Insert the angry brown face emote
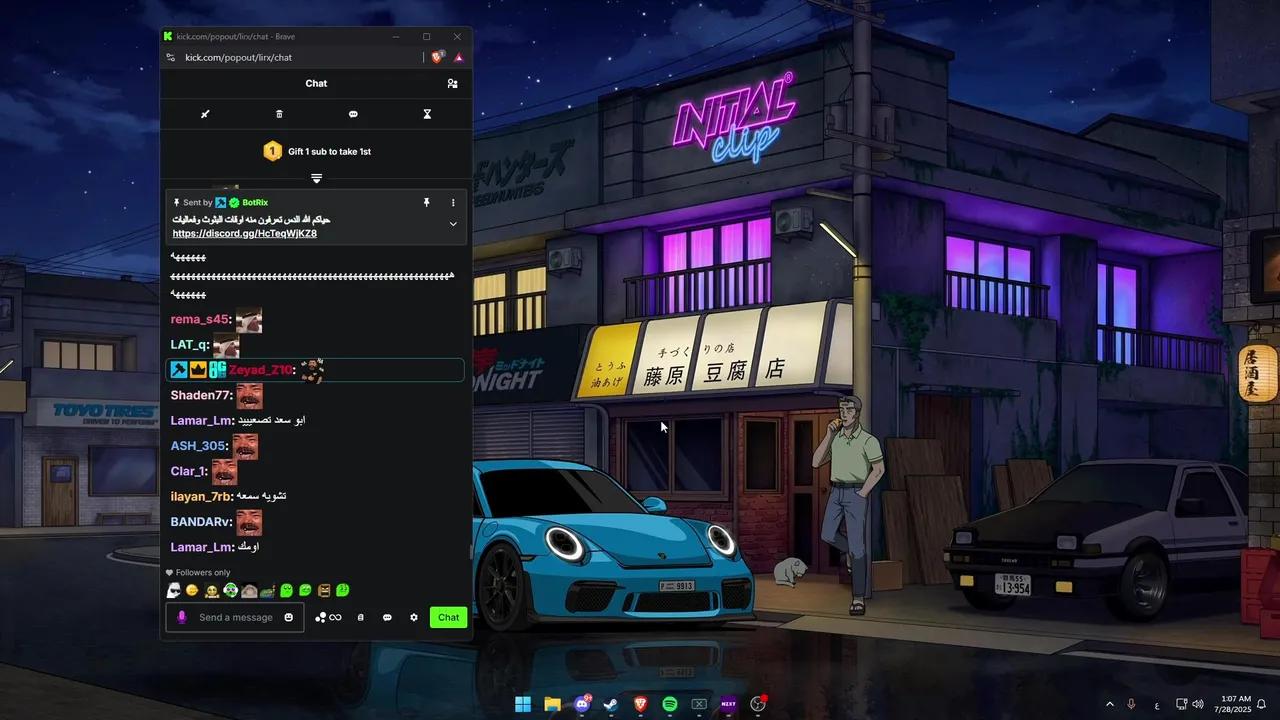 click(324, 591)
